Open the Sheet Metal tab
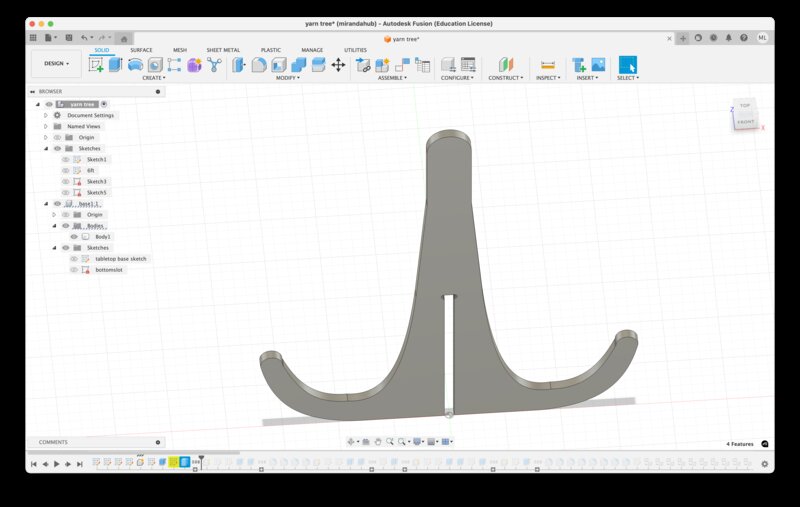Viewport: 800px width, 507px height. 223,49
